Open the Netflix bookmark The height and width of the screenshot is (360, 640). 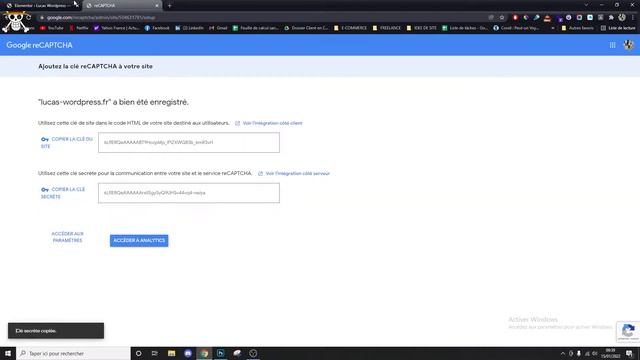[79, 28]
